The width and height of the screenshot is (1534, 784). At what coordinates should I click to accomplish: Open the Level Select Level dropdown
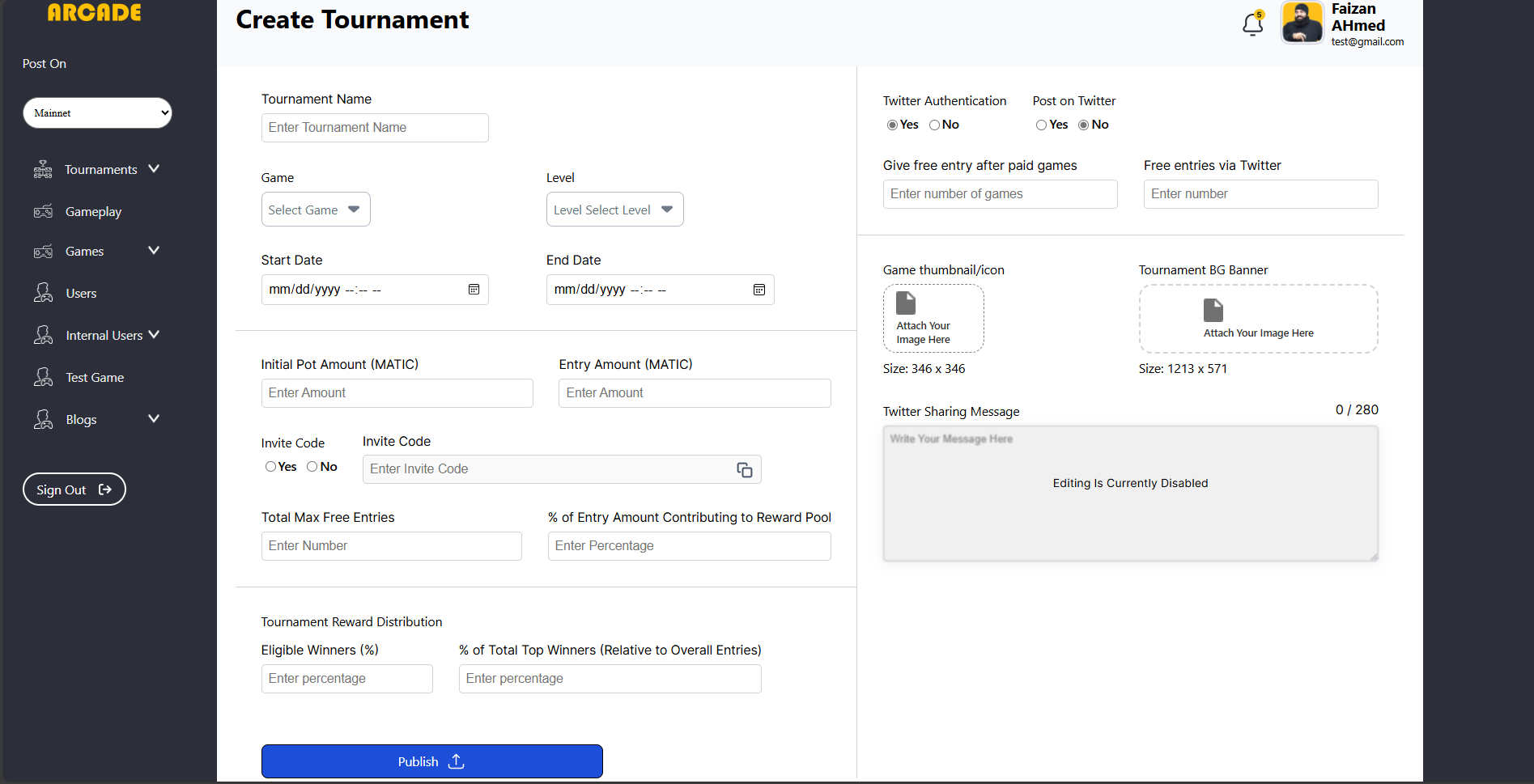[614, 210]
